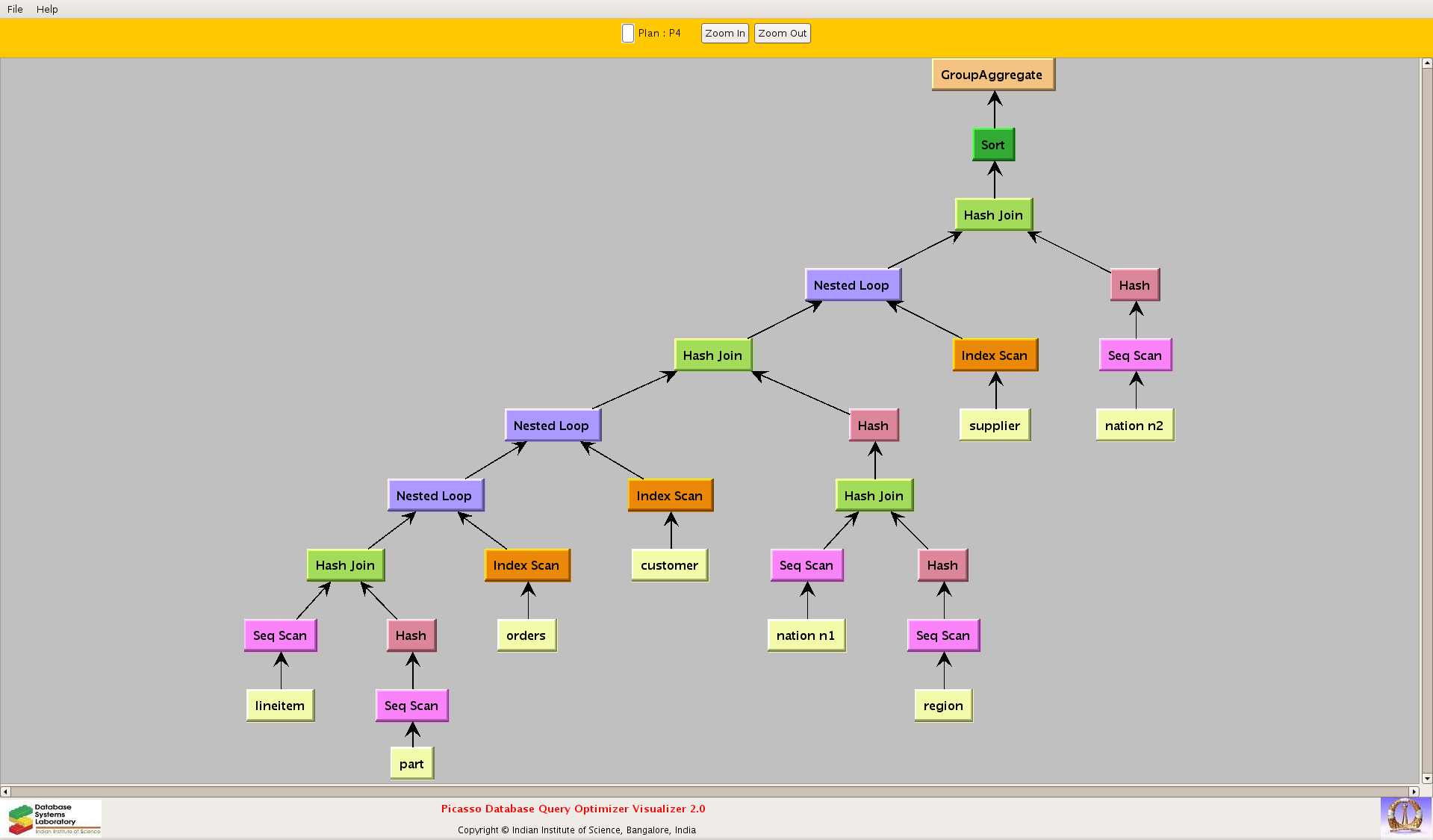The width and height of the screenshot is (1433, 840).
Task: Click the plan P4 color box
Action: tap(627, 34)
